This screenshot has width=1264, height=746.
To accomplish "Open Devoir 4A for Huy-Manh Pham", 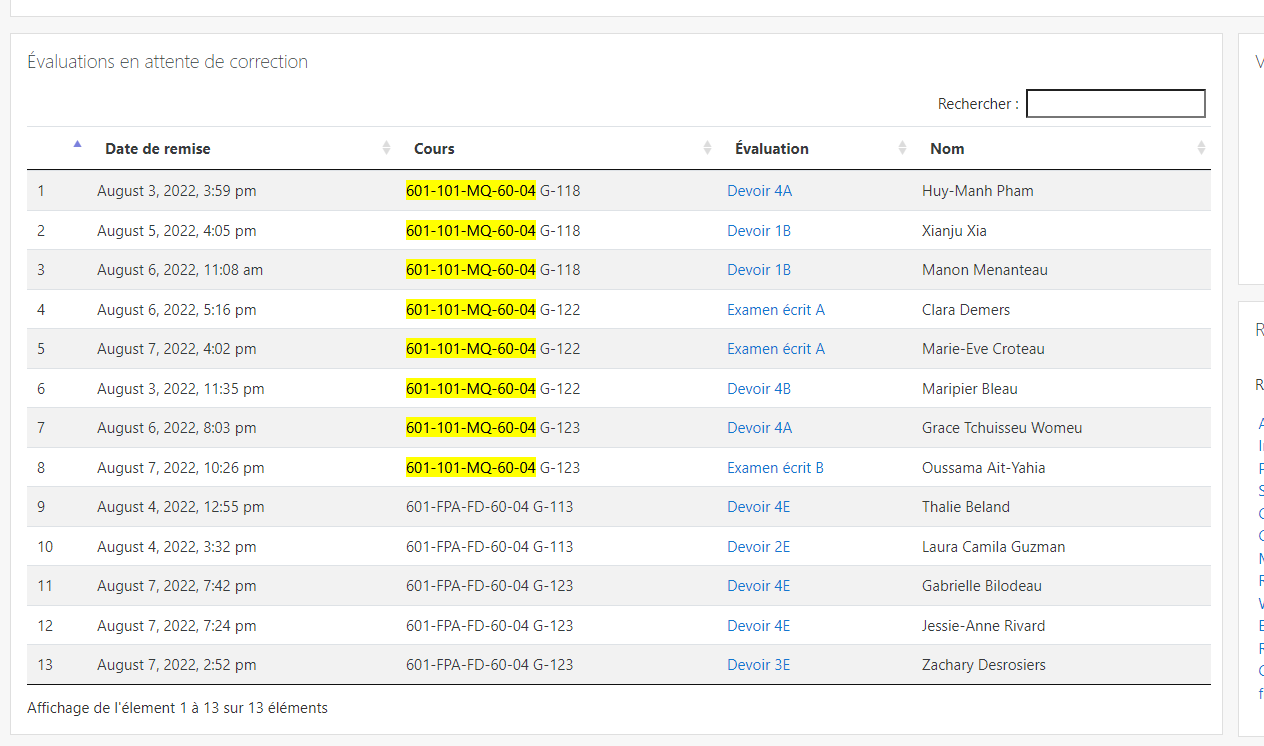I will (x=759, y=190).
